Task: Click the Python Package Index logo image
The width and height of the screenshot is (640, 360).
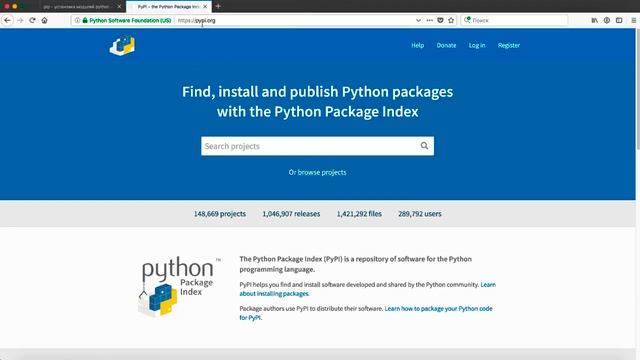Action: (x=178, y=287)
